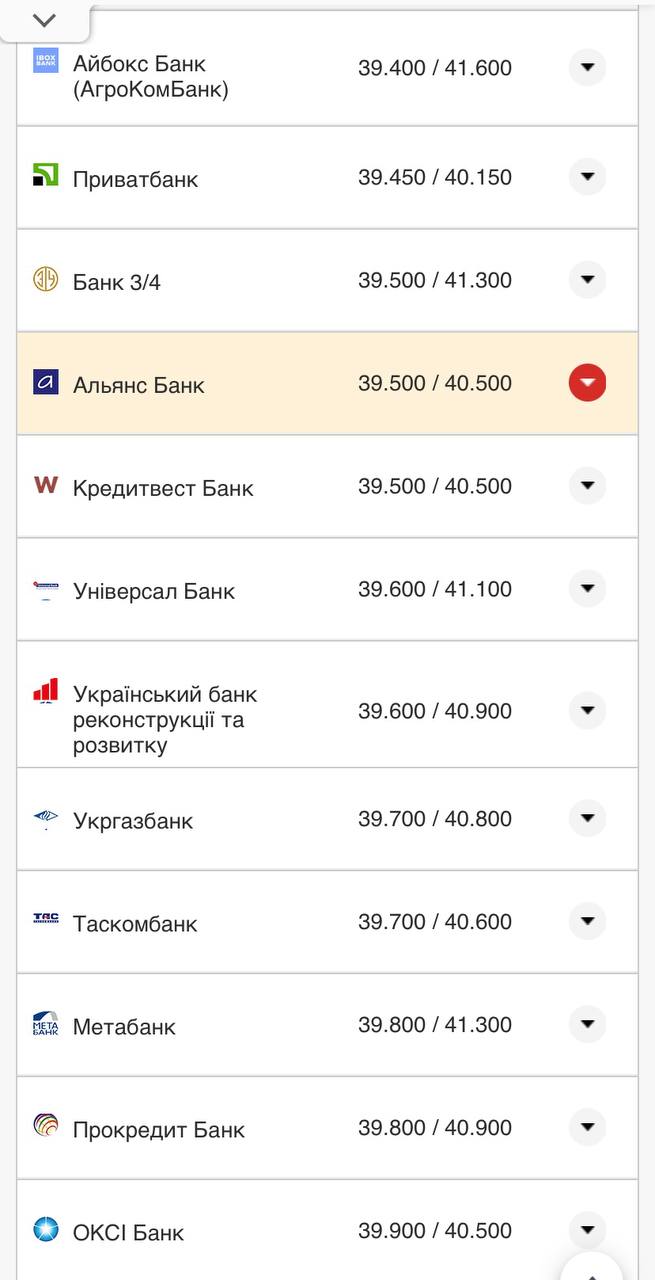655x1280 pixels.
Task: Click the Метабанк logo icon
Action: [x=45, y=1023]
